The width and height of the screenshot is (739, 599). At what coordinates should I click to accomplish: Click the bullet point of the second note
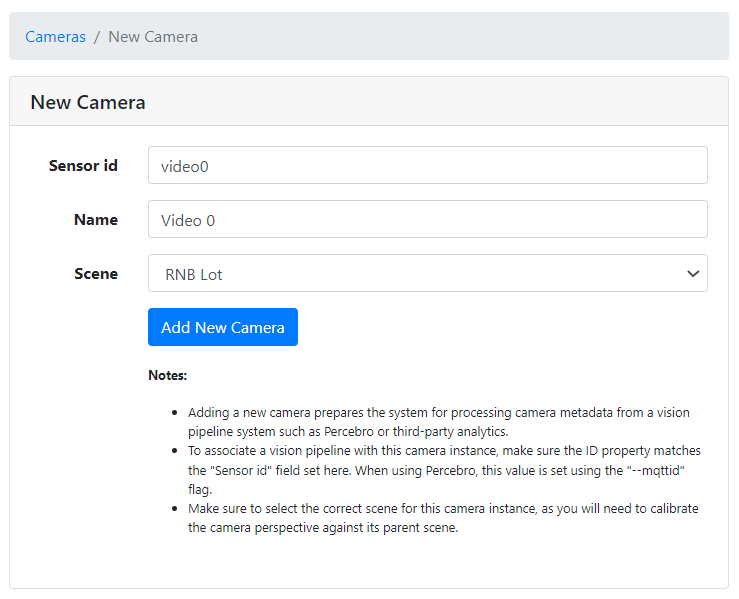(x=176, y=451)
